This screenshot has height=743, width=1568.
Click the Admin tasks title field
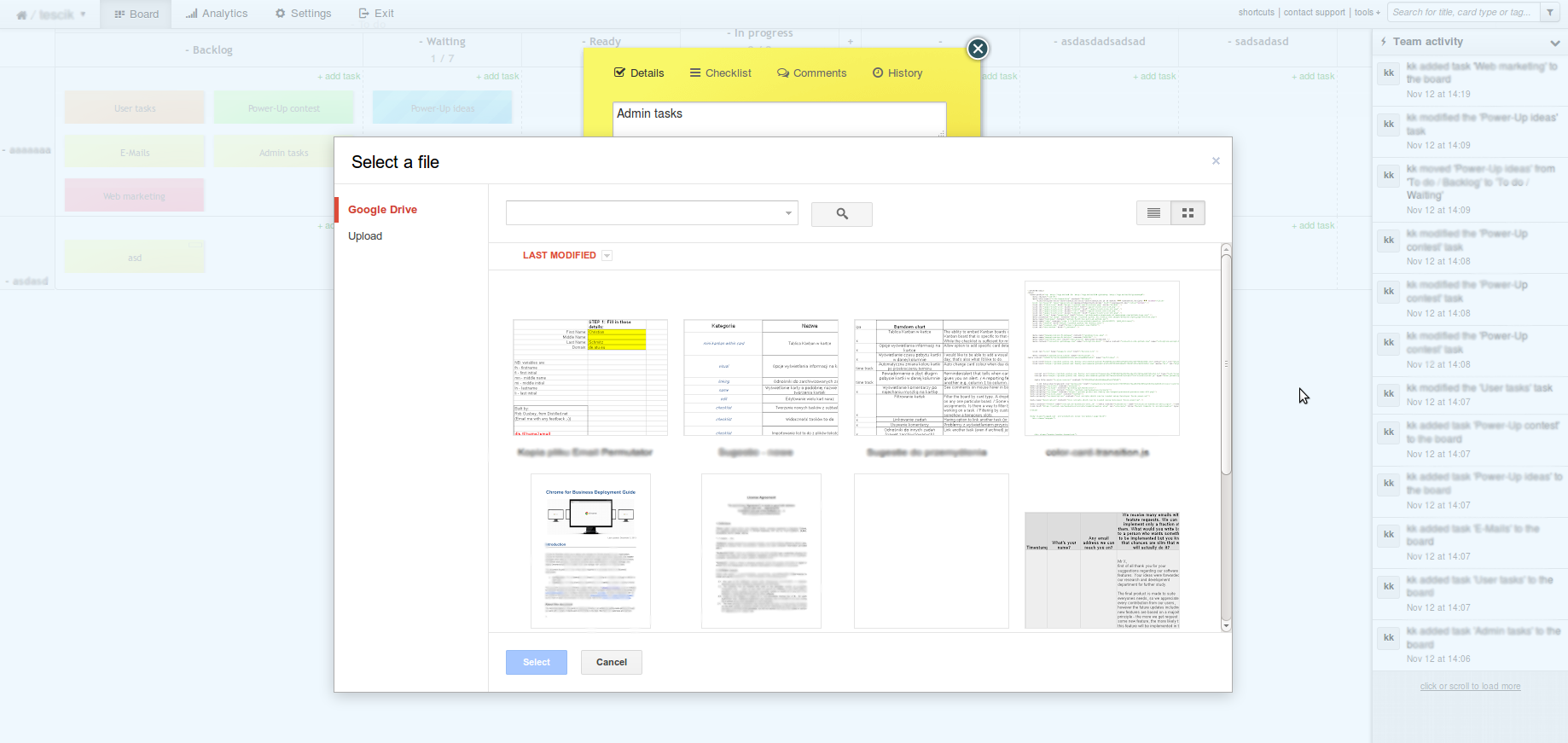[x=779, y=119]
